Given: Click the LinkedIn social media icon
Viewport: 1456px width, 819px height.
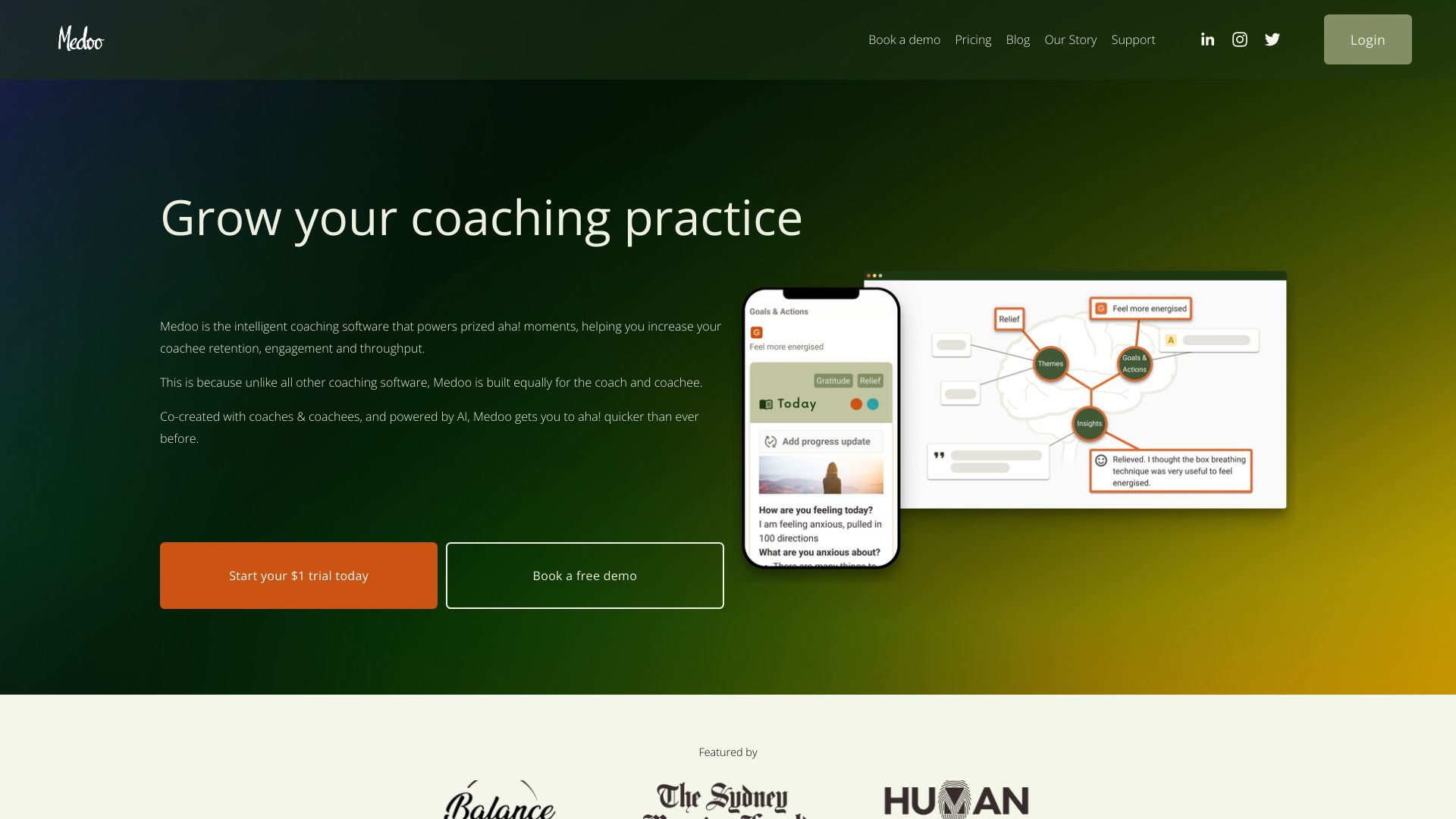Looking at the screenshot, I should tap(1207, 39).
